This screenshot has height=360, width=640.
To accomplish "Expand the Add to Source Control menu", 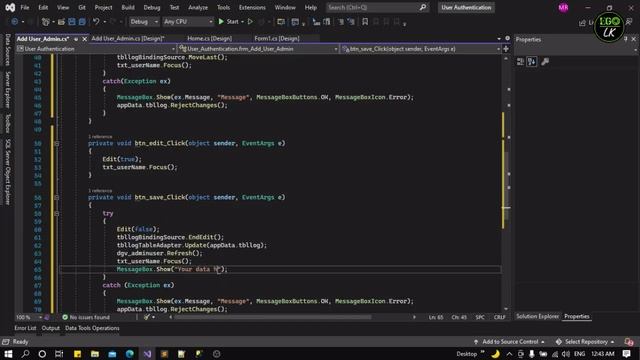I will [x=509, y=342].
